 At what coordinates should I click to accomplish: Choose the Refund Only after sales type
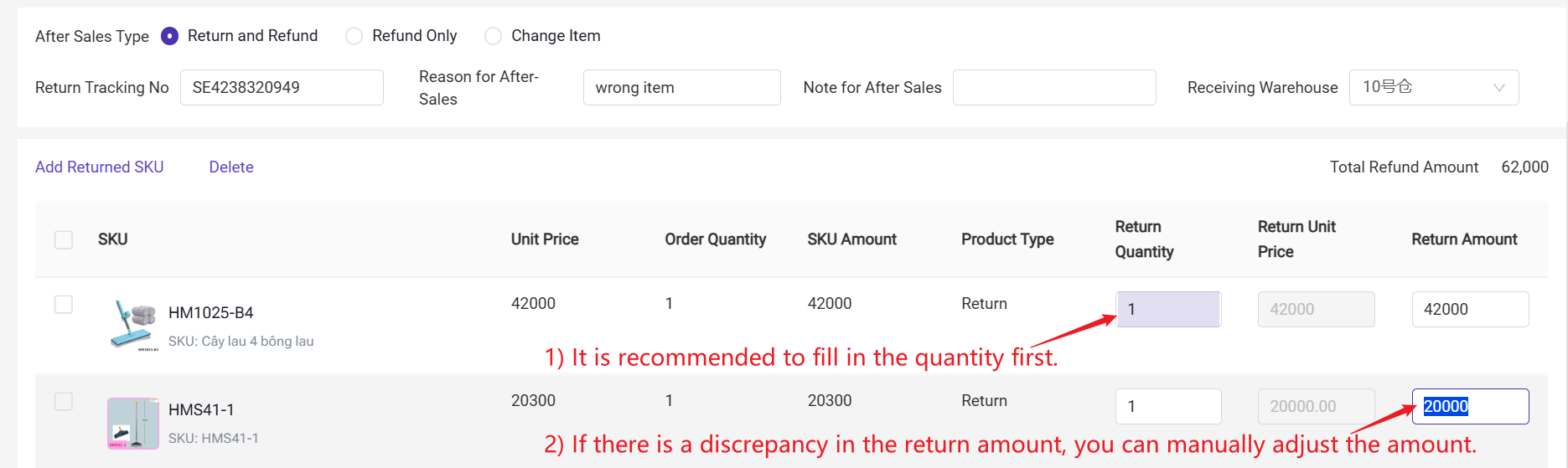(x=354, y=36)
